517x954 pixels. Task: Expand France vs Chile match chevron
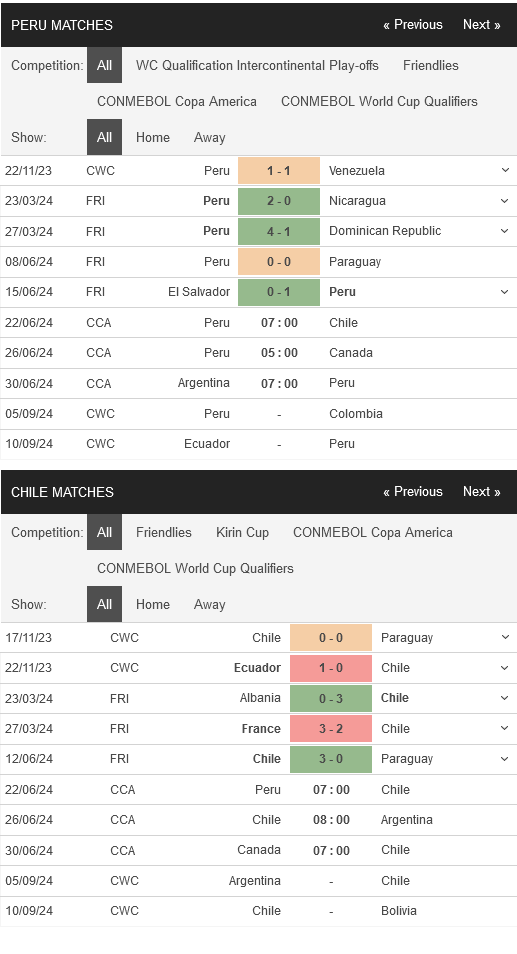coord(505,728)
